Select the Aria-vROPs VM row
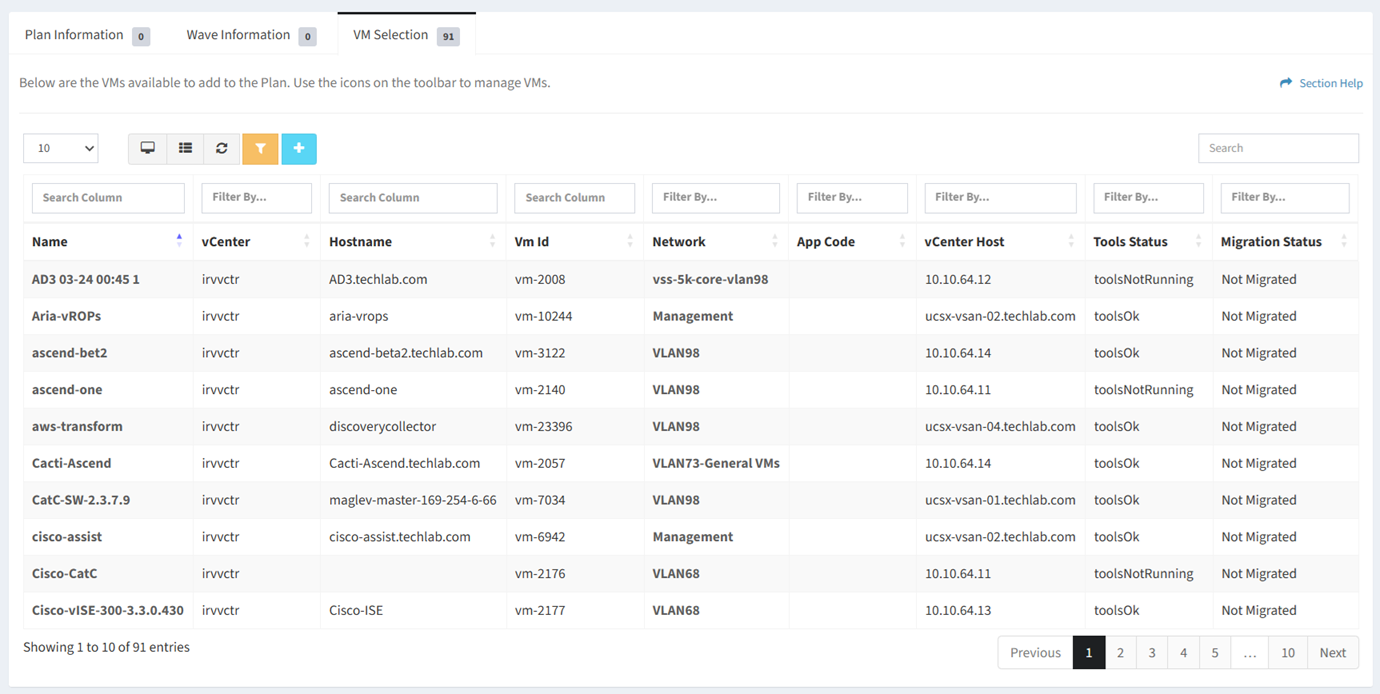 [67, 316]
